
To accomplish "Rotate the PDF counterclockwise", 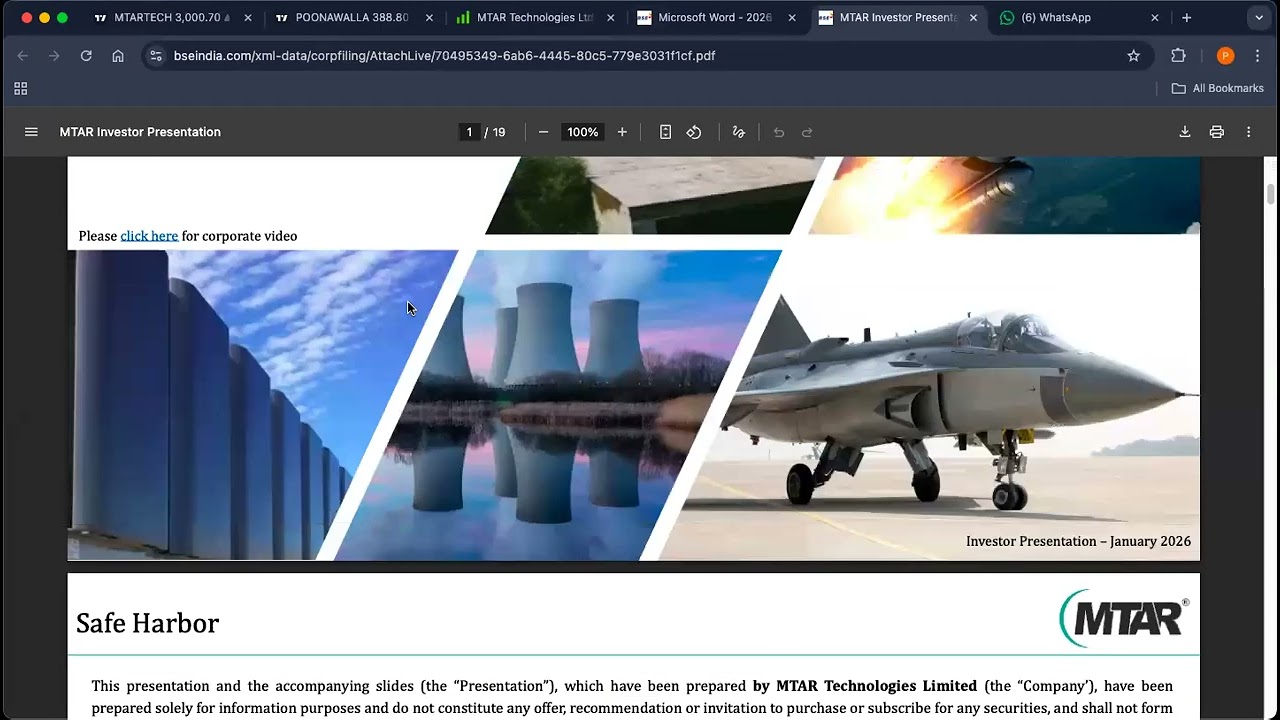I will [x=694, y=132].
